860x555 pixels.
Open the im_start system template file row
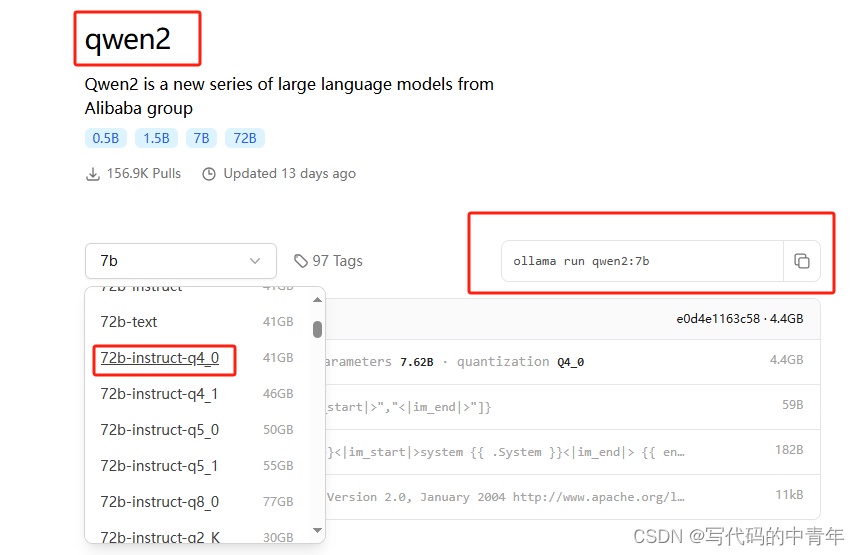pyautogui.click(x=573, y=452)
